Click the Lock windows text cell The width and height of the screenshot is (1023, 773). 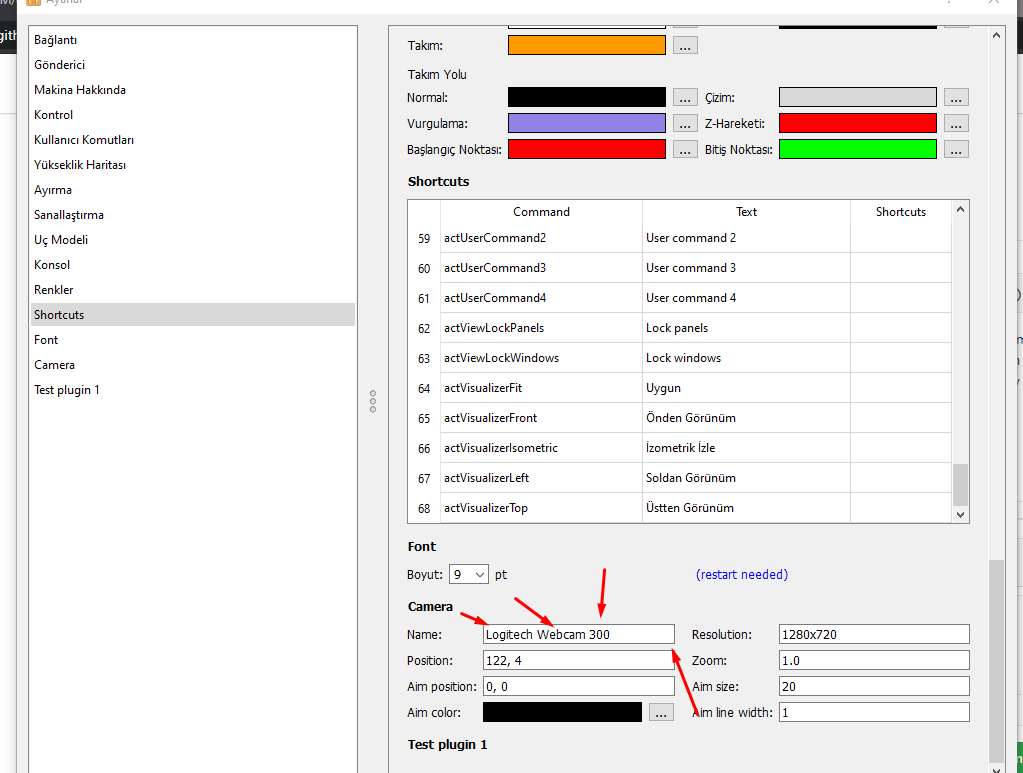pyautogui.click(x=746, y=358)
